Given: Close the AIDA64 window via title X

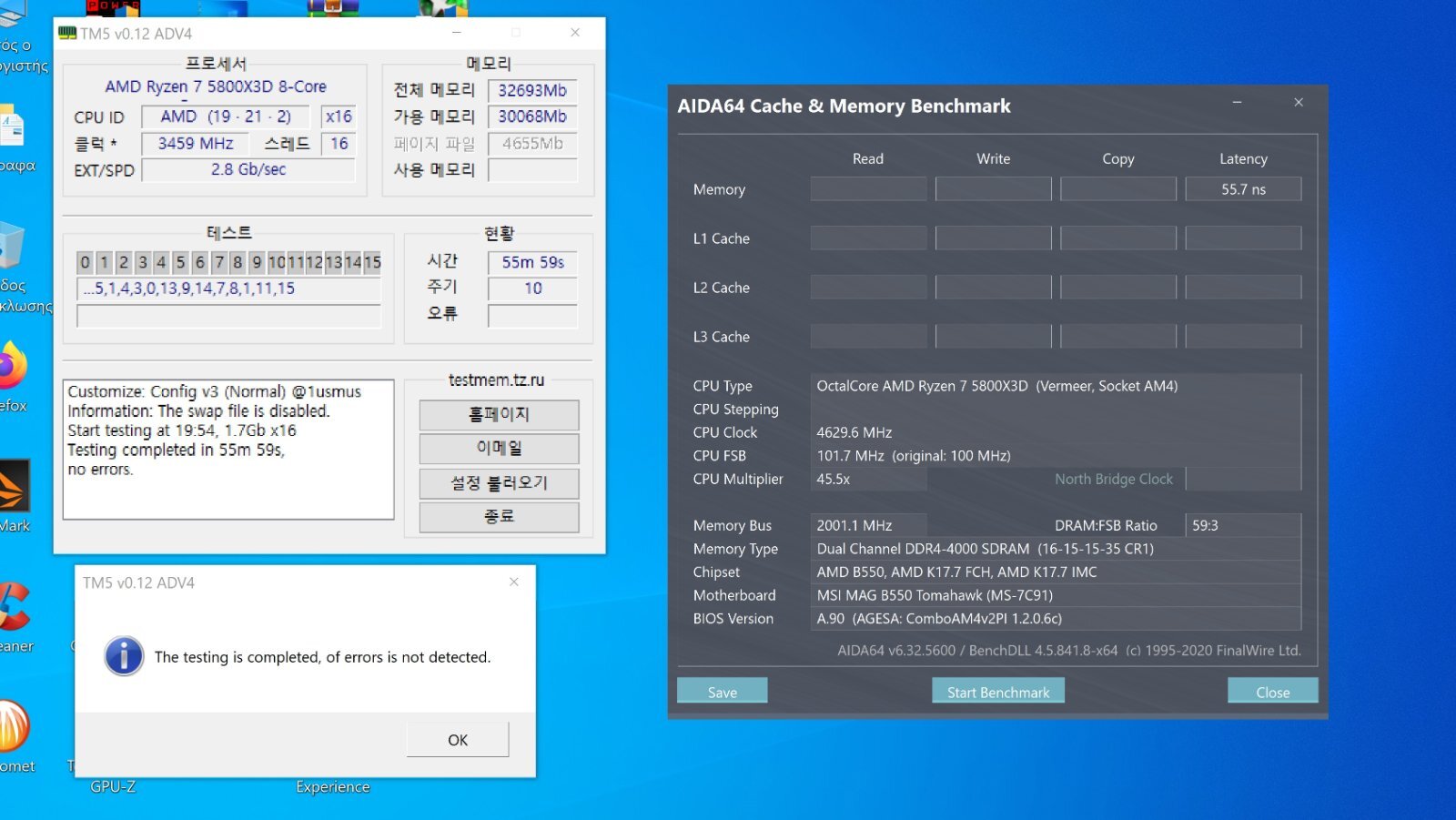Looking at the screenshot, I should (1299, 103).
